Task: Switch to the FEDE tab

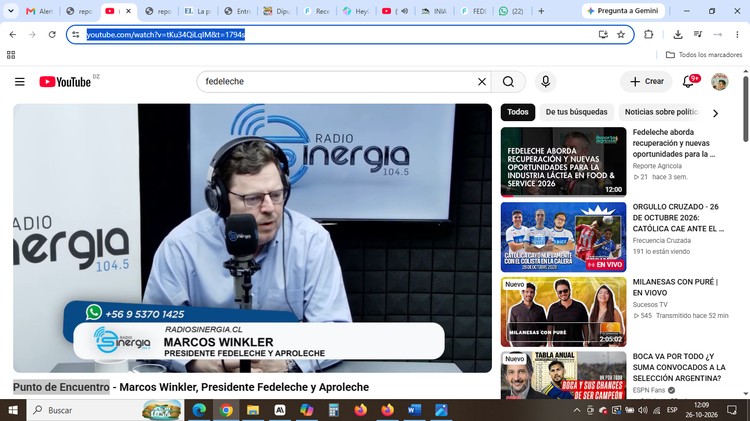Action: [474, 11]
